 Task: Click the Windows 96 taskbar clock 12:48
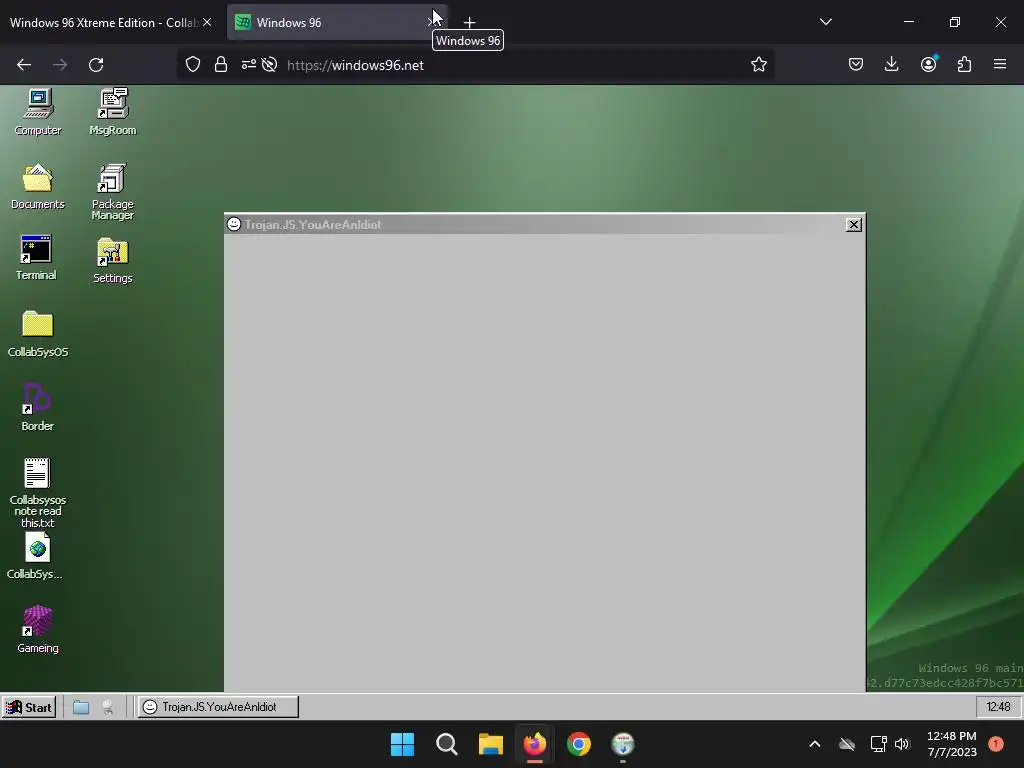tap(998, 707)
